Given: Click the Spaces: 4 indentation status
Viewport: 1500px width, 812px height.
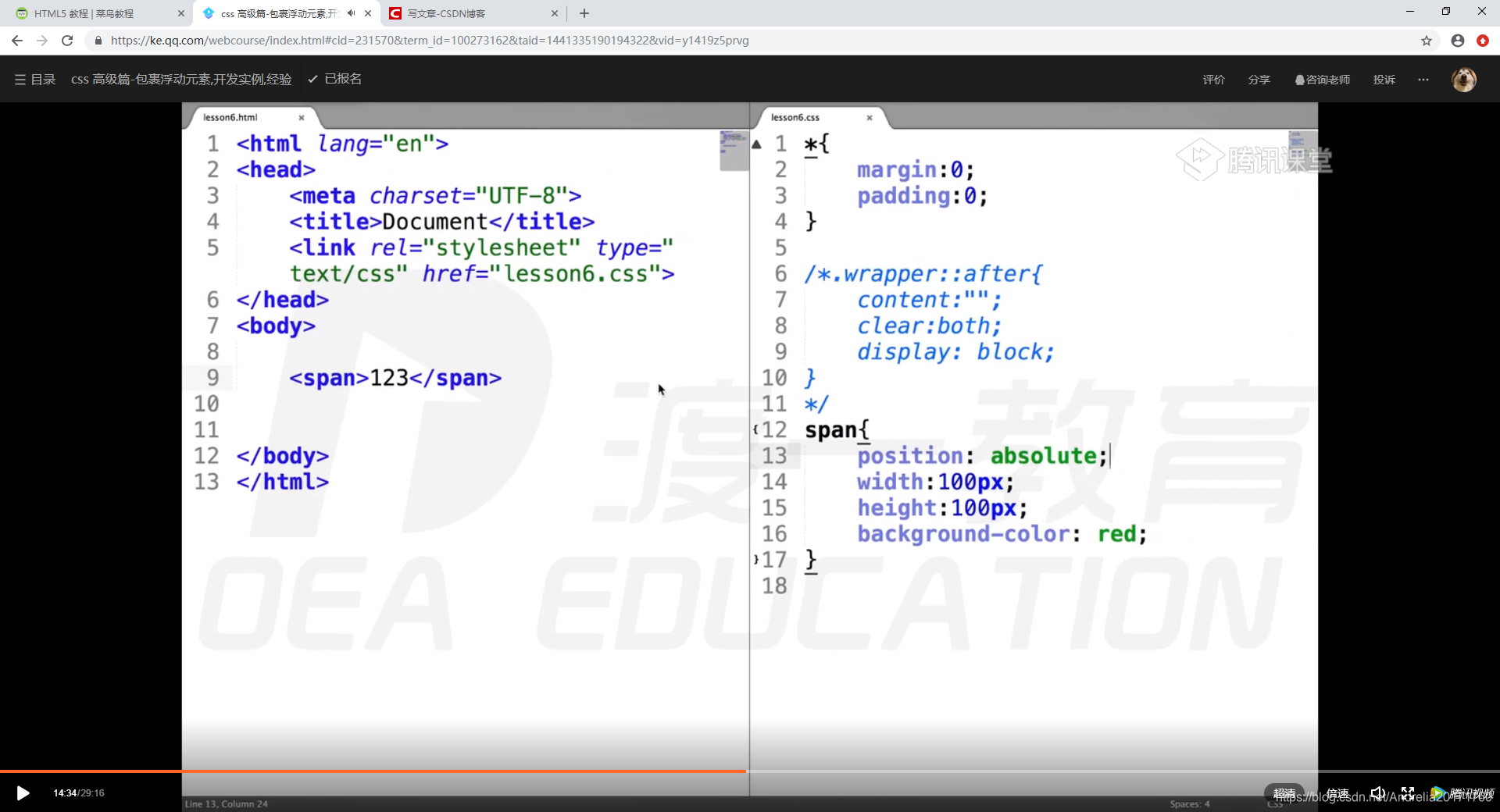Looking at the screenshot, I should tap(1190, 804).
